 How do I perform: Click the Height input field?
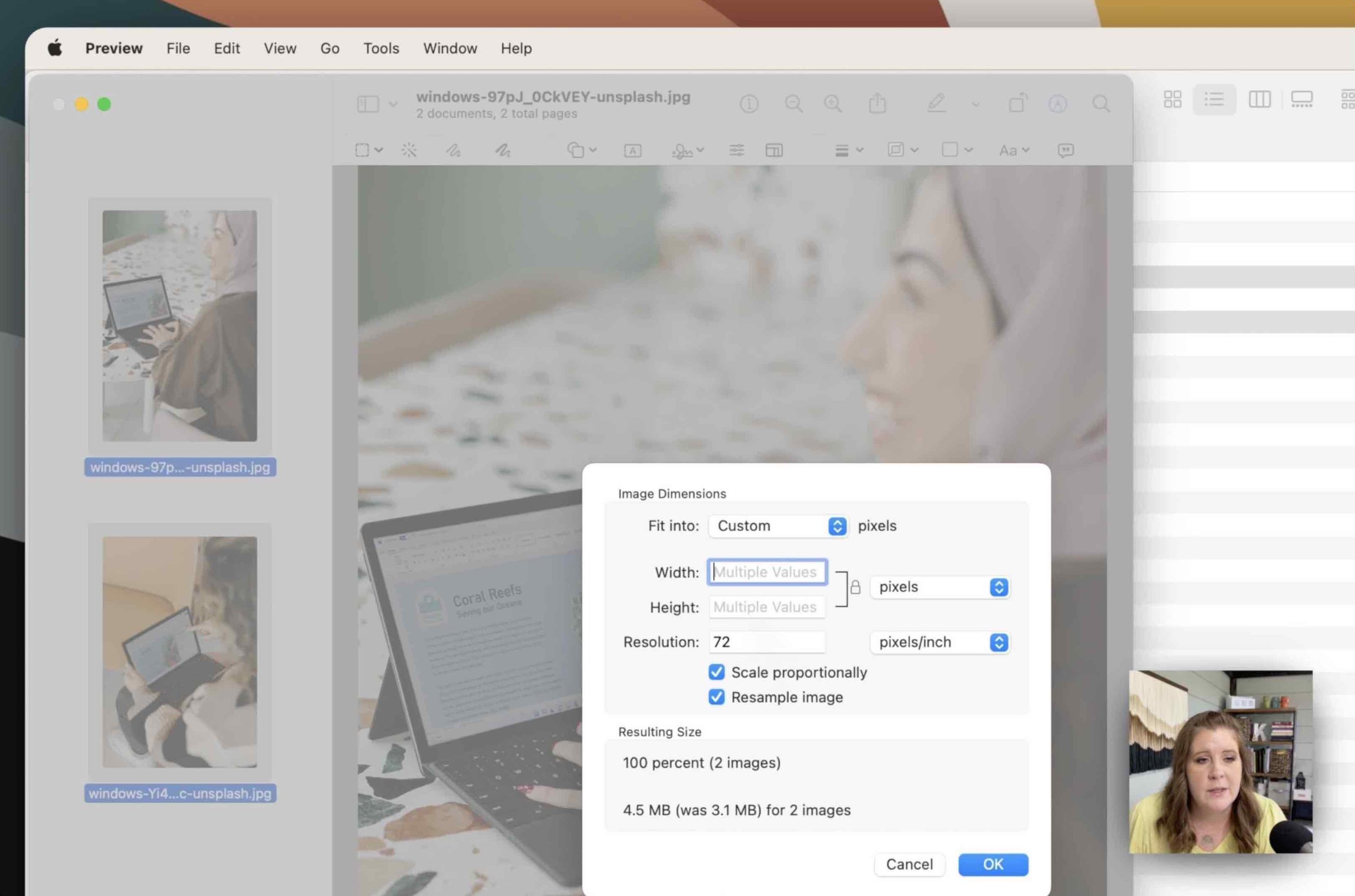(x=767, y=607)
